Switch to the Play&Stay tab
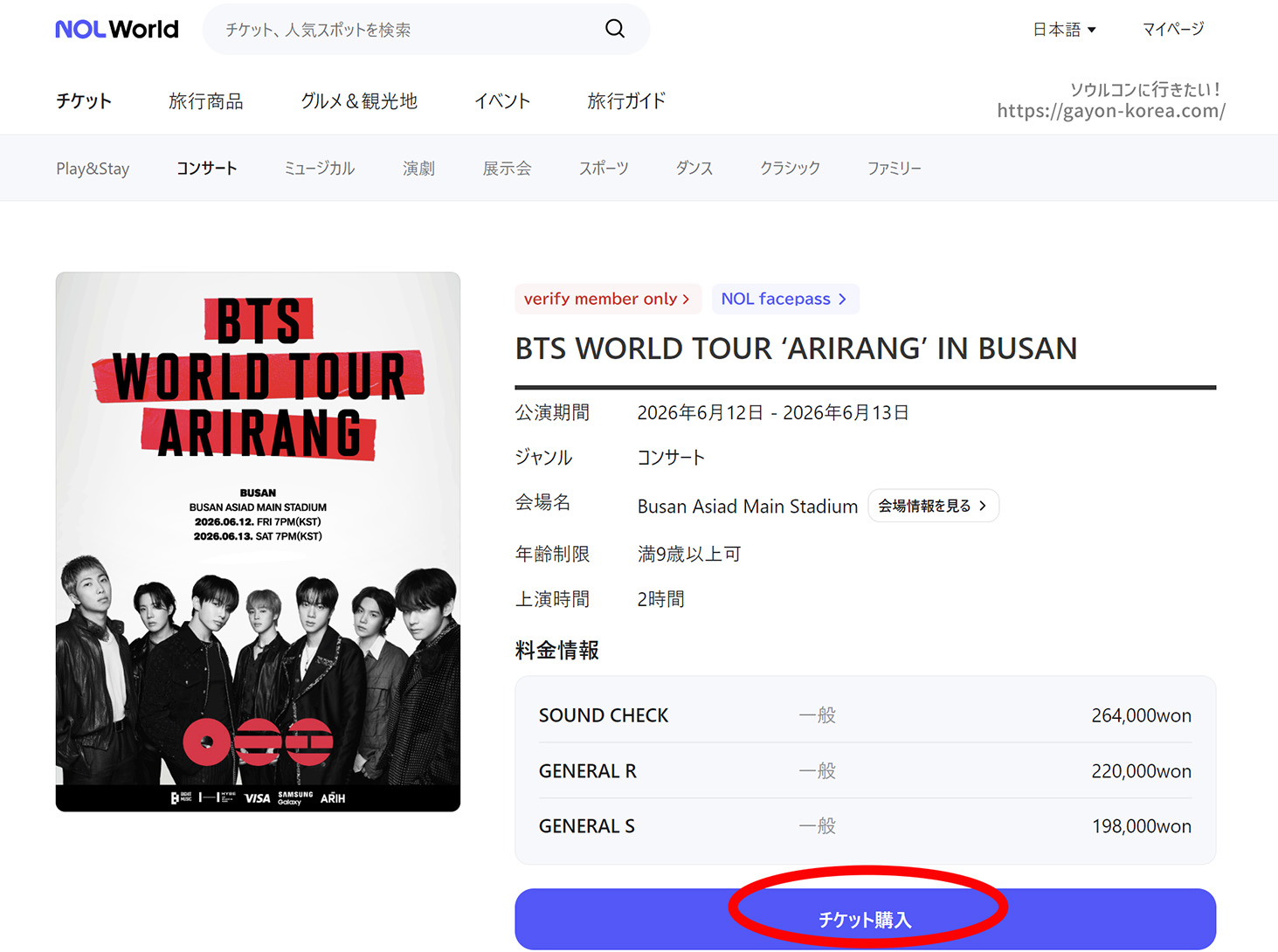1278x952 pixels. tap(93, 169)
